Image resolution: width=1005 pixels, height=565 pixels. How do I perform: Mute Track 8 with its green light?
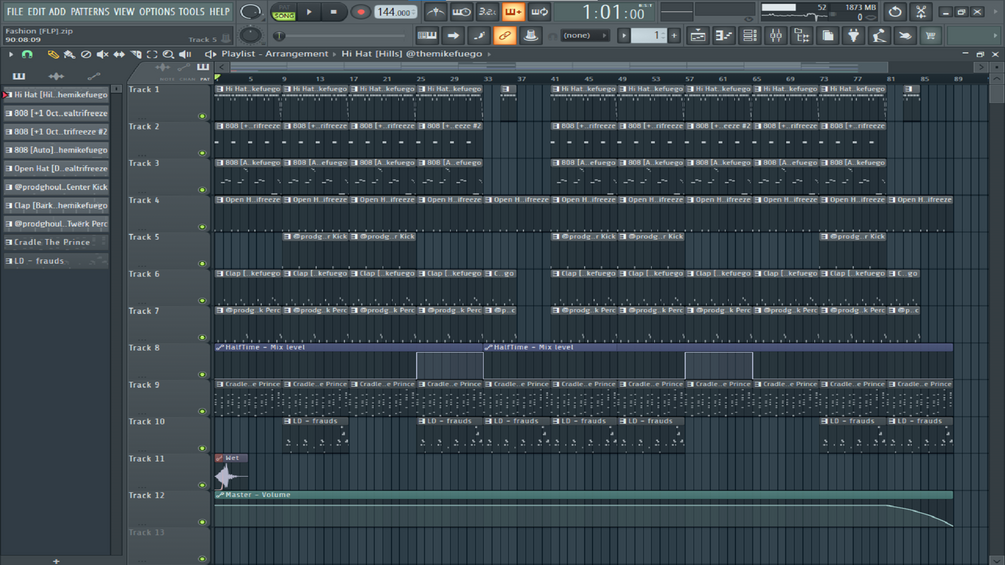(203, 374)
